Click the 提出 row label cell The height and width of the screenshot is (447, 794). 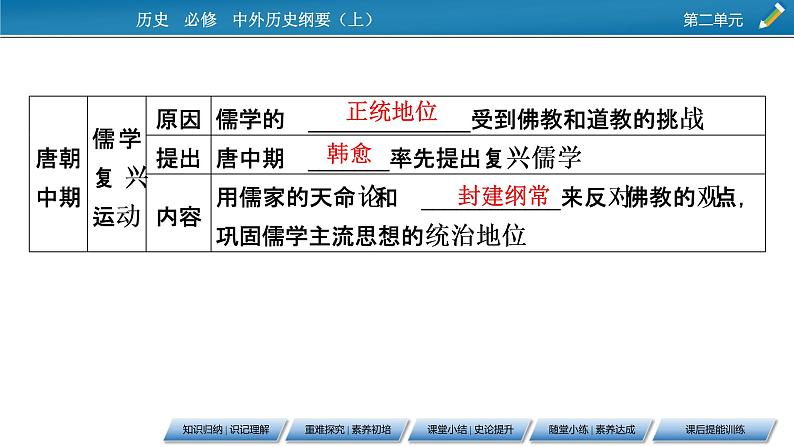178,158
